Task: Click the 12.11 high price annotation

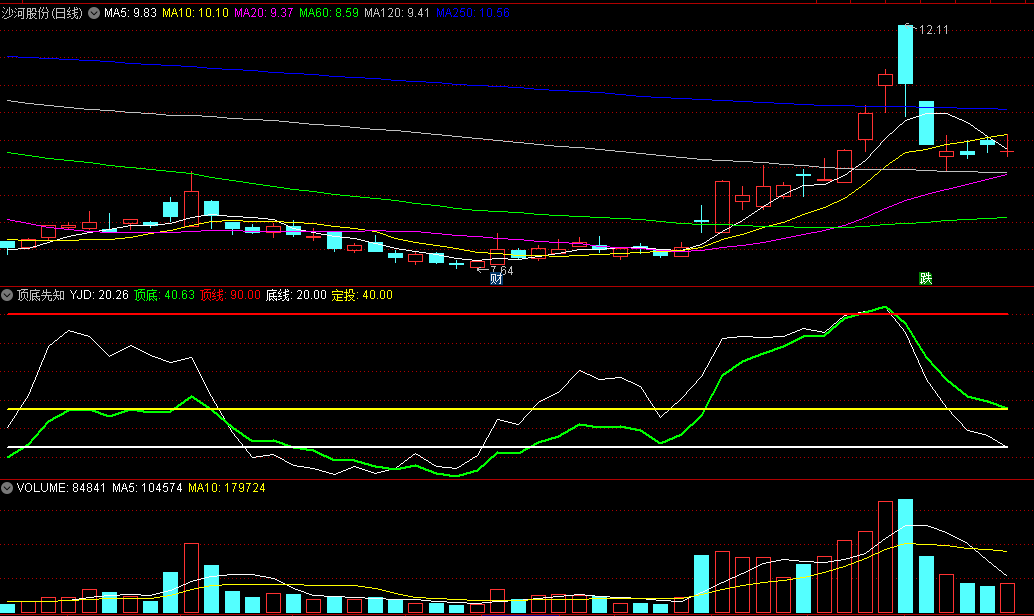Action: pos(932,30)
